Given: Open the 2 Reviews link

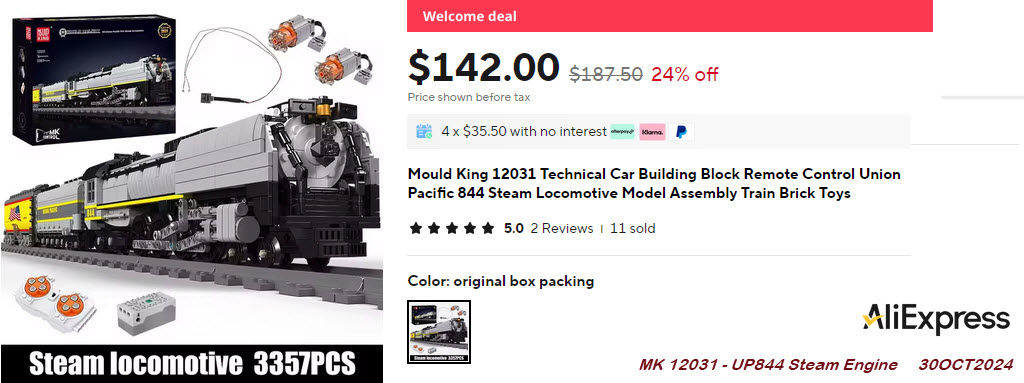Looking at the screenshot, I should tap(562, 229).
